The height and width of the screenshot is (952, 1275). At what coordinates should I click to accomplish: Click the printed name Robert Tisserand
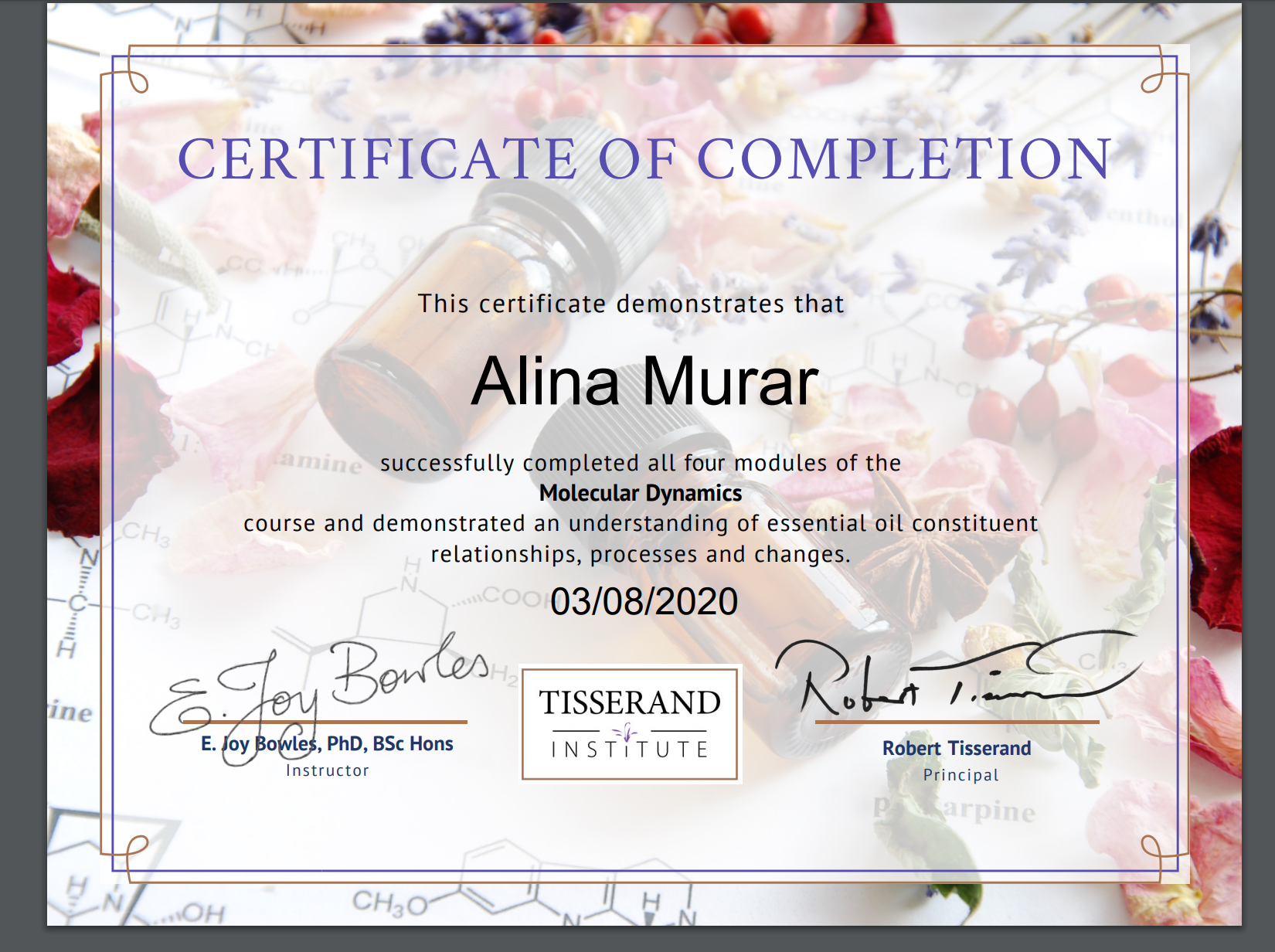pos(957,748)
